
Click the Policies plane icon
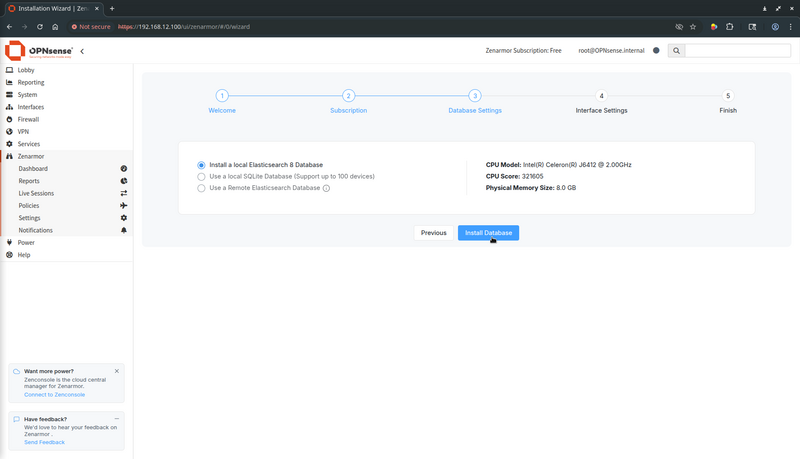coord(123,205)
